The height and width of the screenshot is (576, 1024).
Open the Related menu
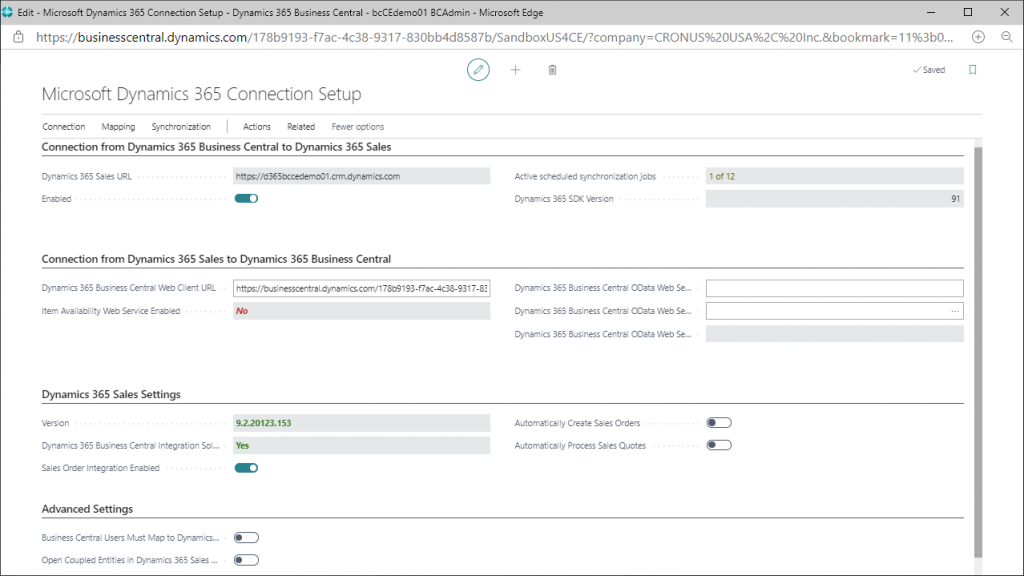pyautogui.click(x=301, y=127)
